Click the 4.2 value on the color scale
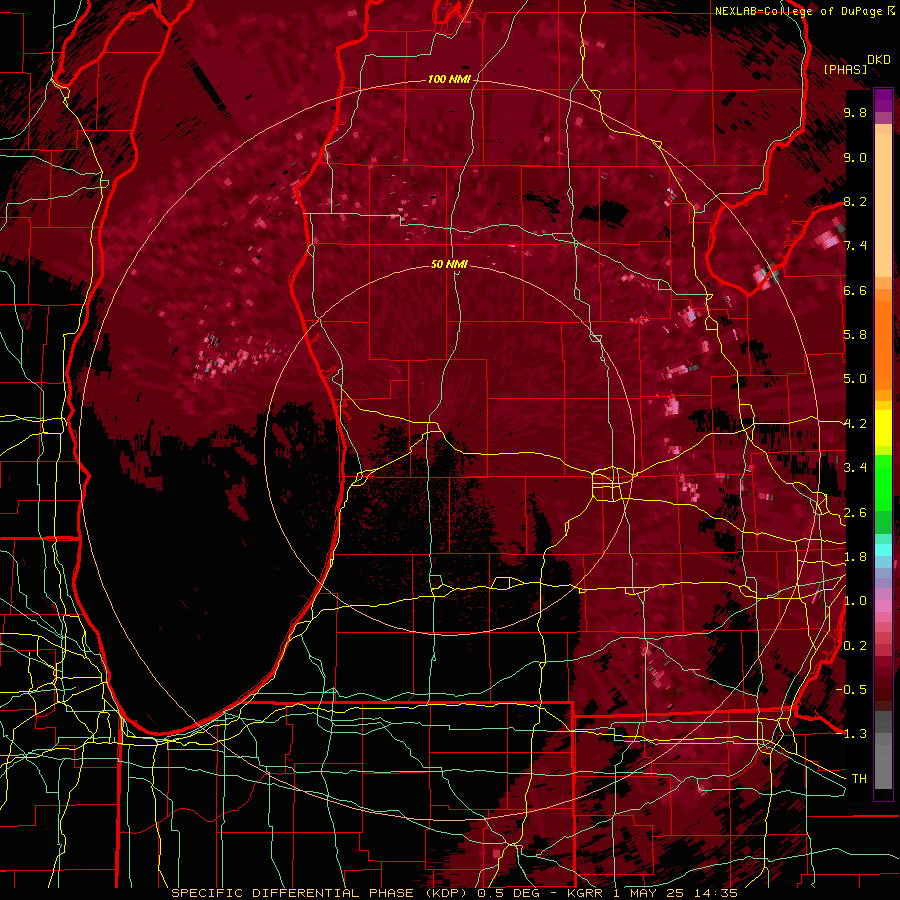The height and width of the screenshot is (900, 900). click(x=855, y=424)
